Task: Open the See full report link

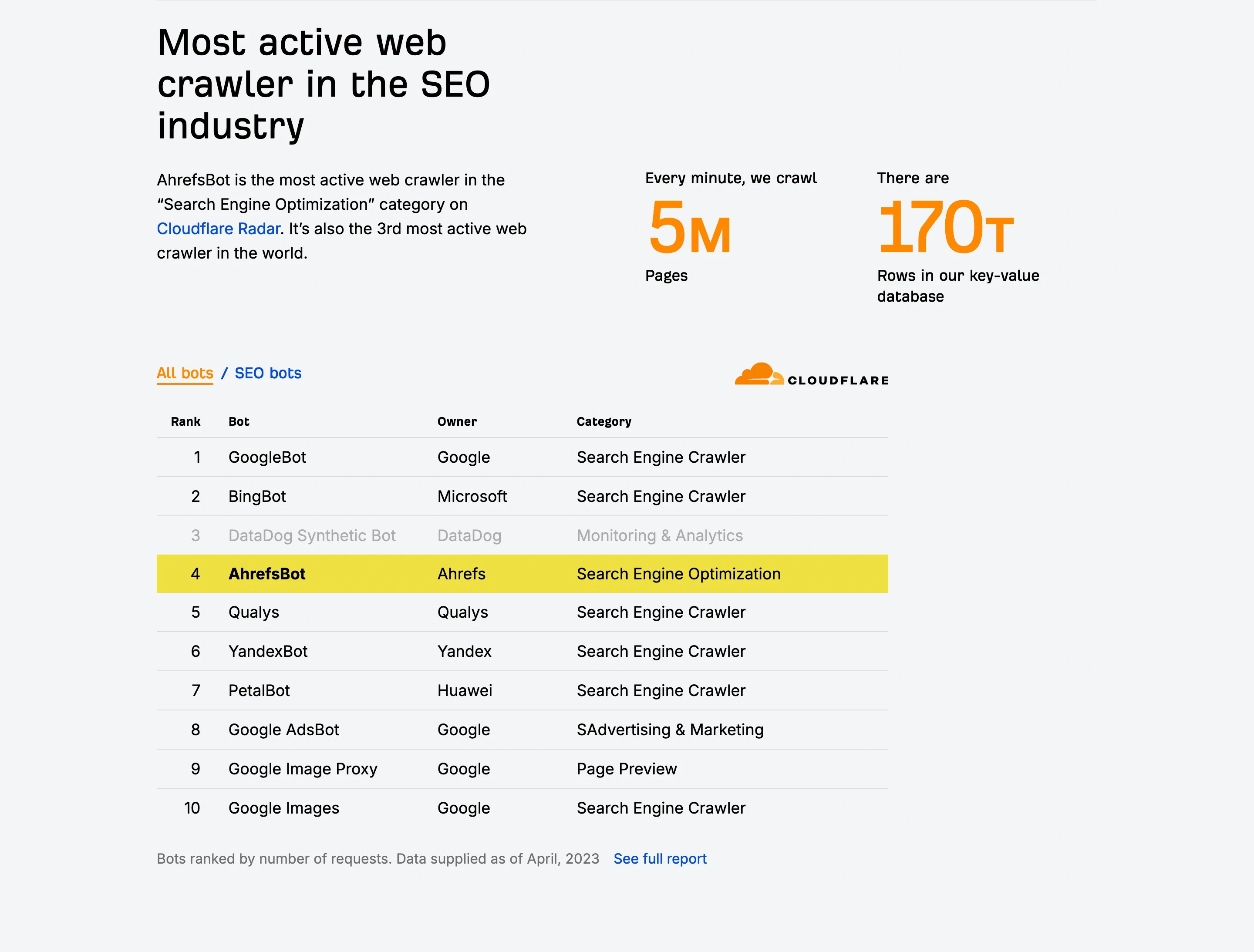Action: [660, 859]
